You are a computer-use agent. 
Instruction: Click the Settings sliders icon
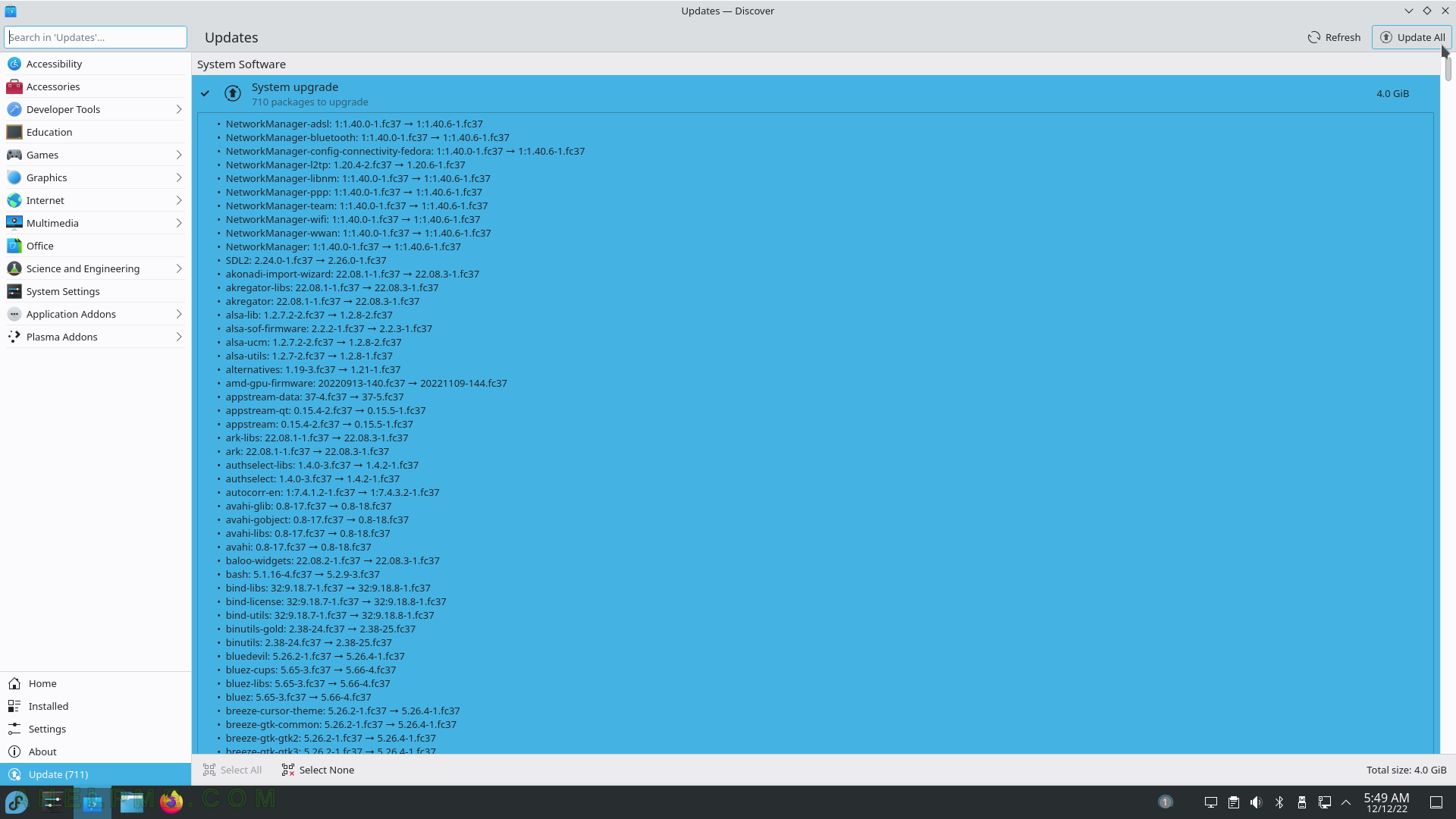tap(14, 729)
